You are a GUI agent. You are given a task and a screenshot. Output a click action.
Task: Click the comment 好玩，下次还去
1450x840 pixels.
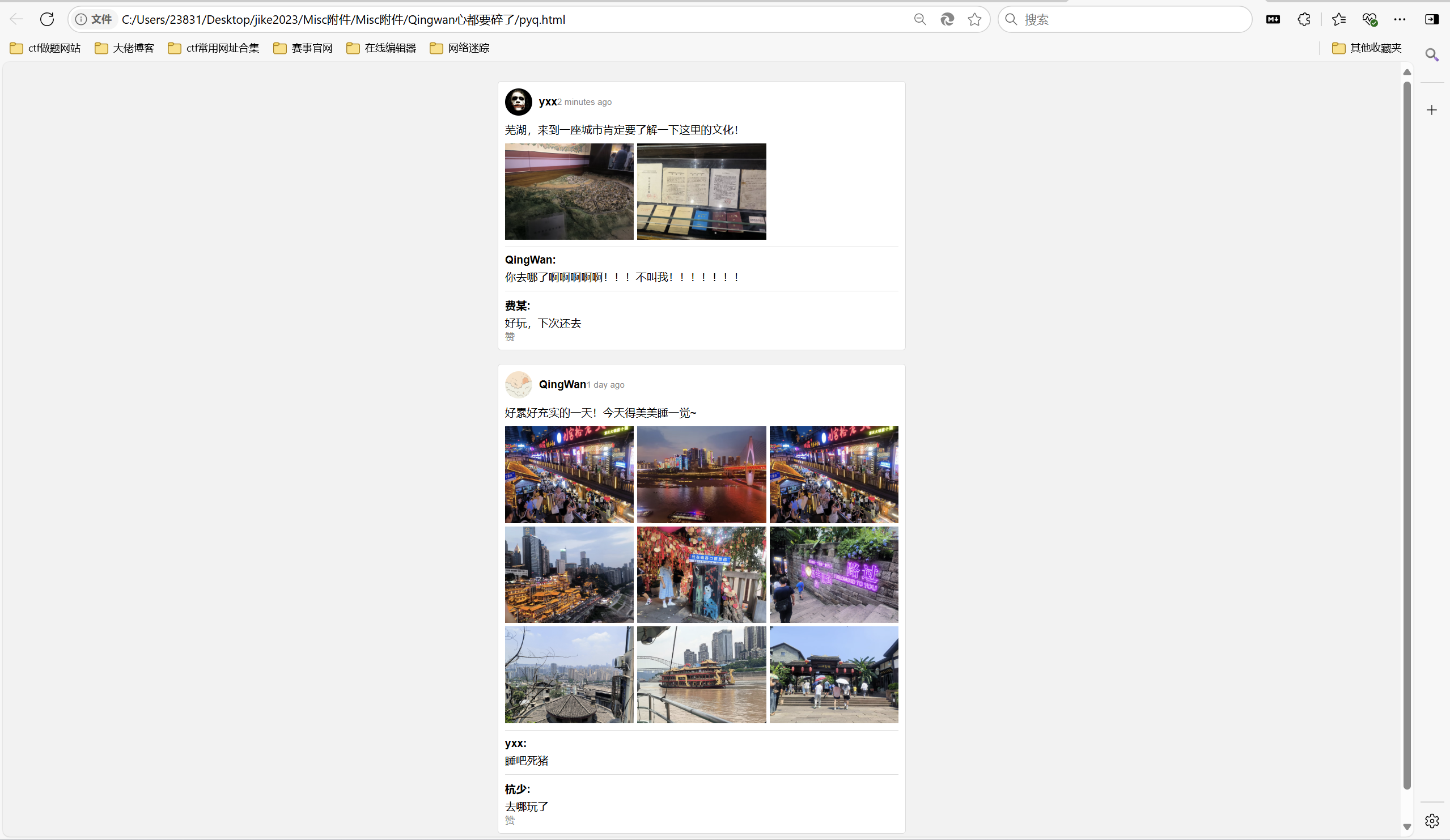[543, 323]
